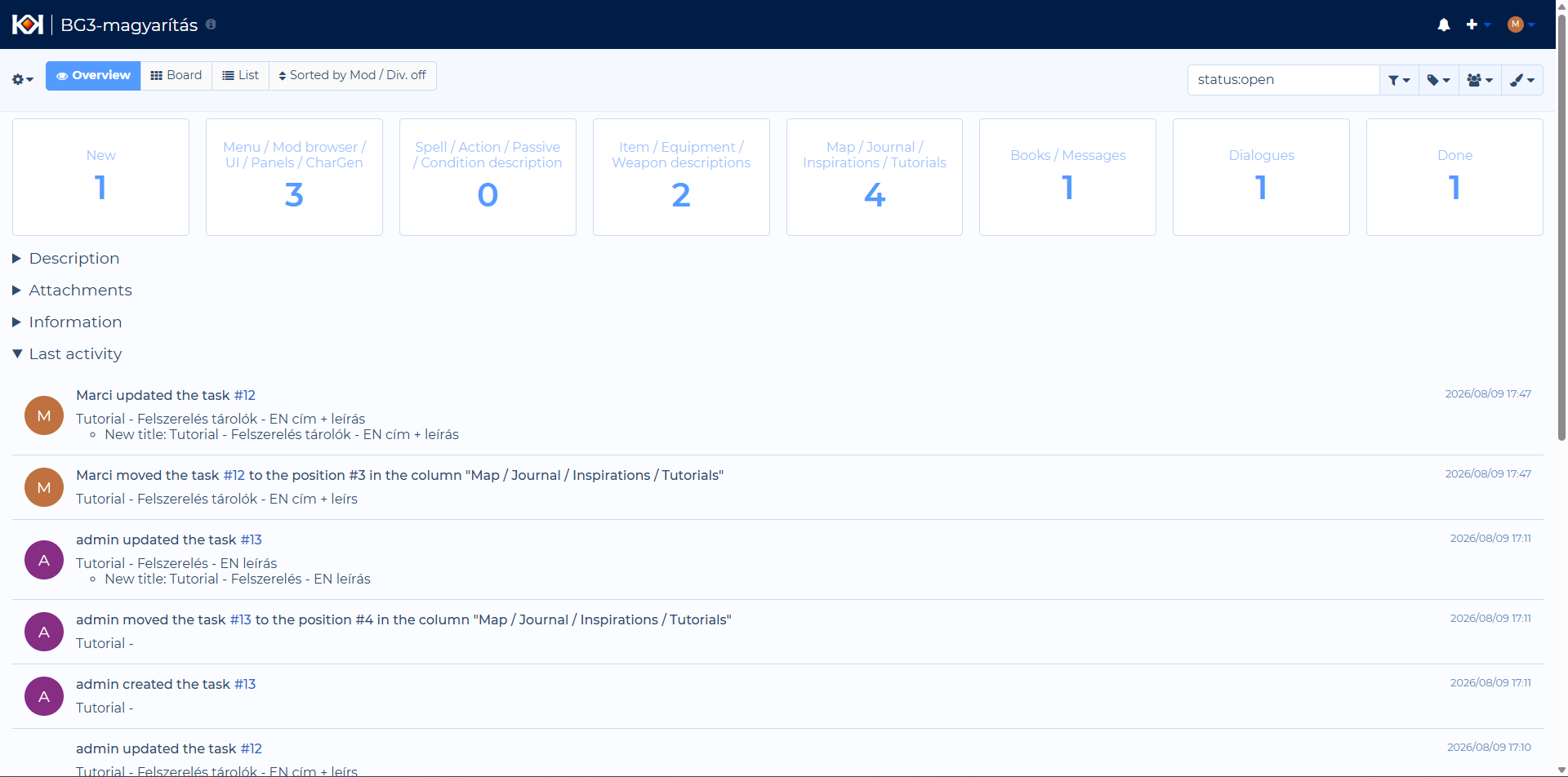Open Menu / Mod browser / UI column card

[x=294, y=177]
